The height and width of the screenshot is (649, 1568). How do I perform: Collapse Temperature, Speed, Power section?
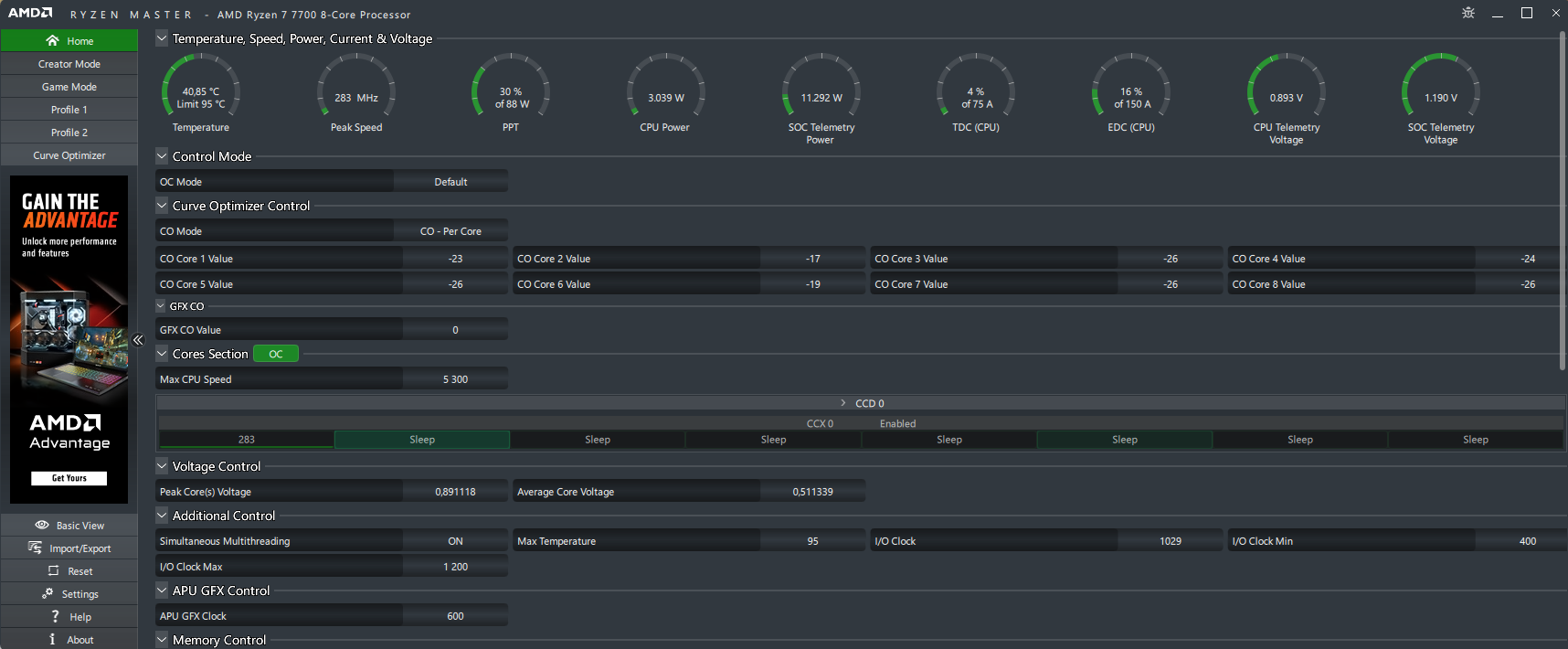click(x=162, y=38)
